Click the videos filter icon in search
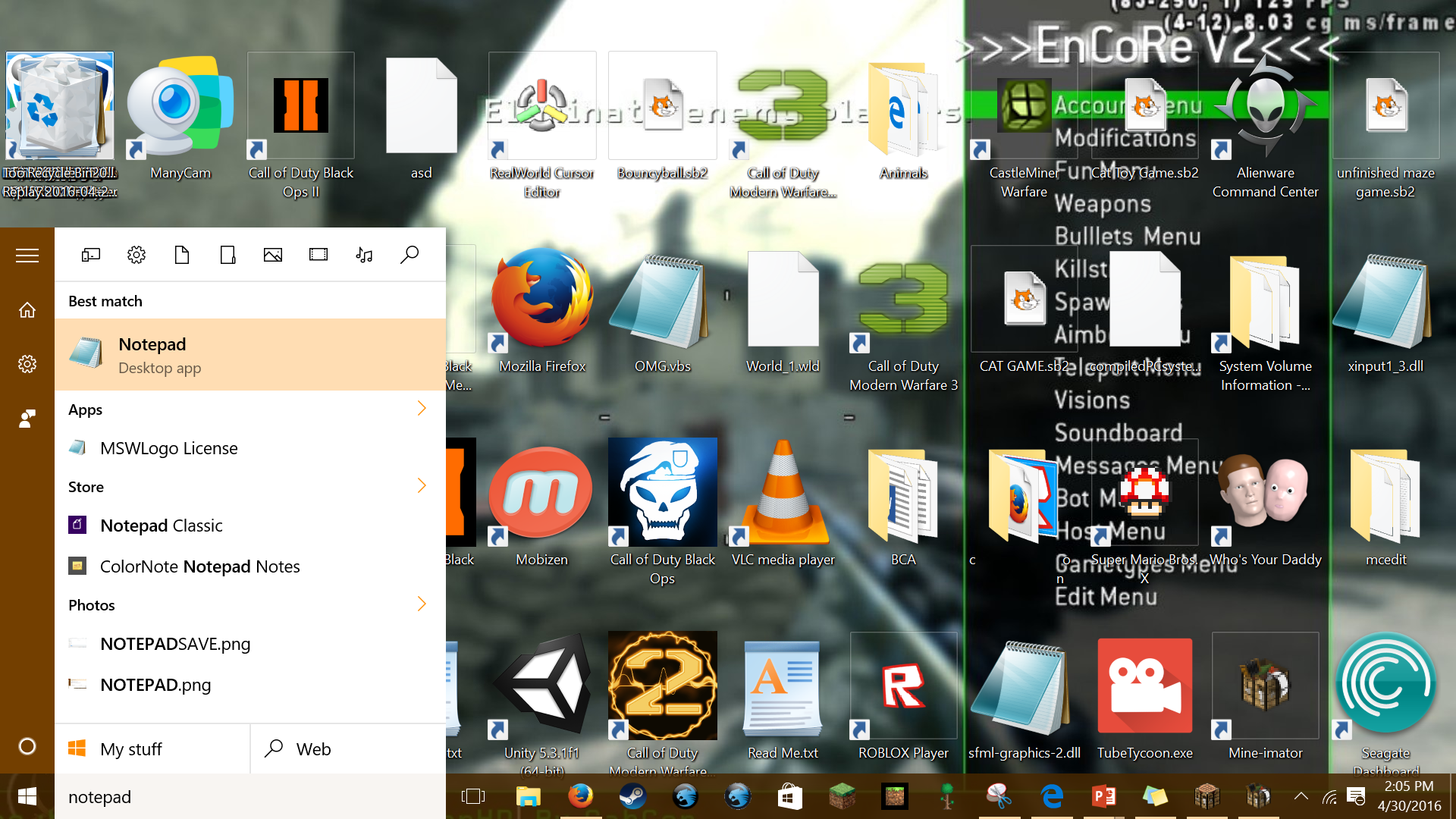This screenshot has height=819, width=1456. (x=318, y=255)
